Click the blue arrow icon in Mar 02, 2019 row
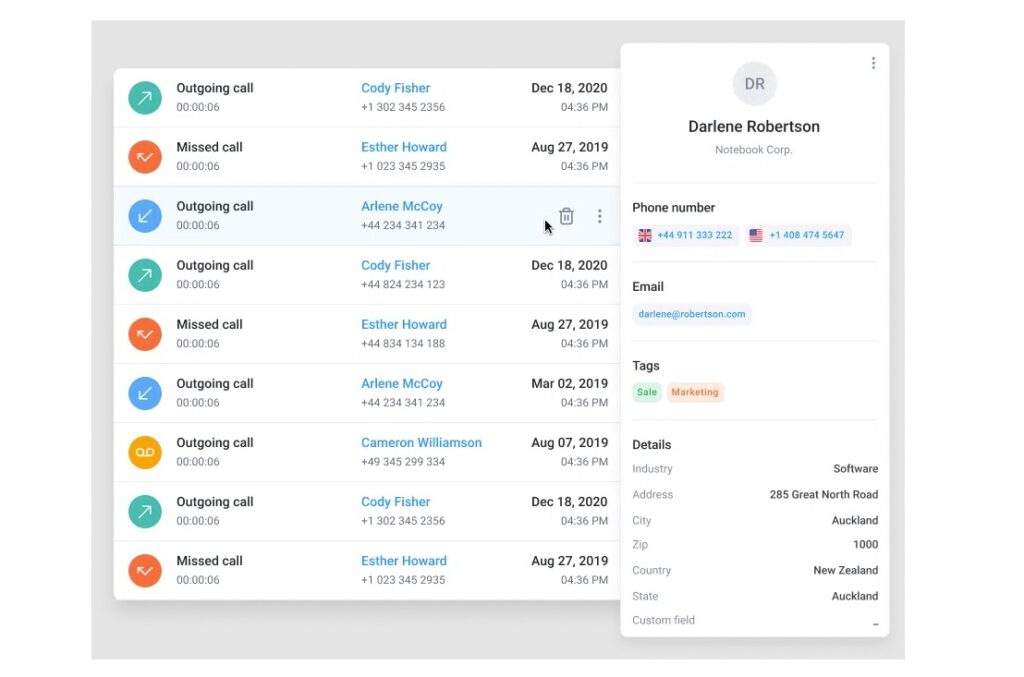 pos(145,393)
